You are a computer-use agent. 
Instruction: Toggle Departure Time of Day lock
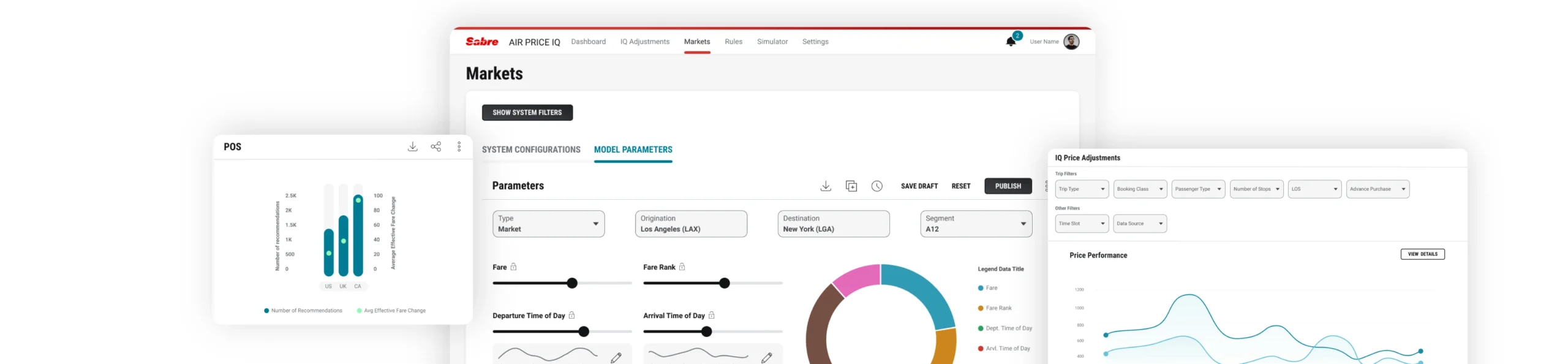point(571,316)
